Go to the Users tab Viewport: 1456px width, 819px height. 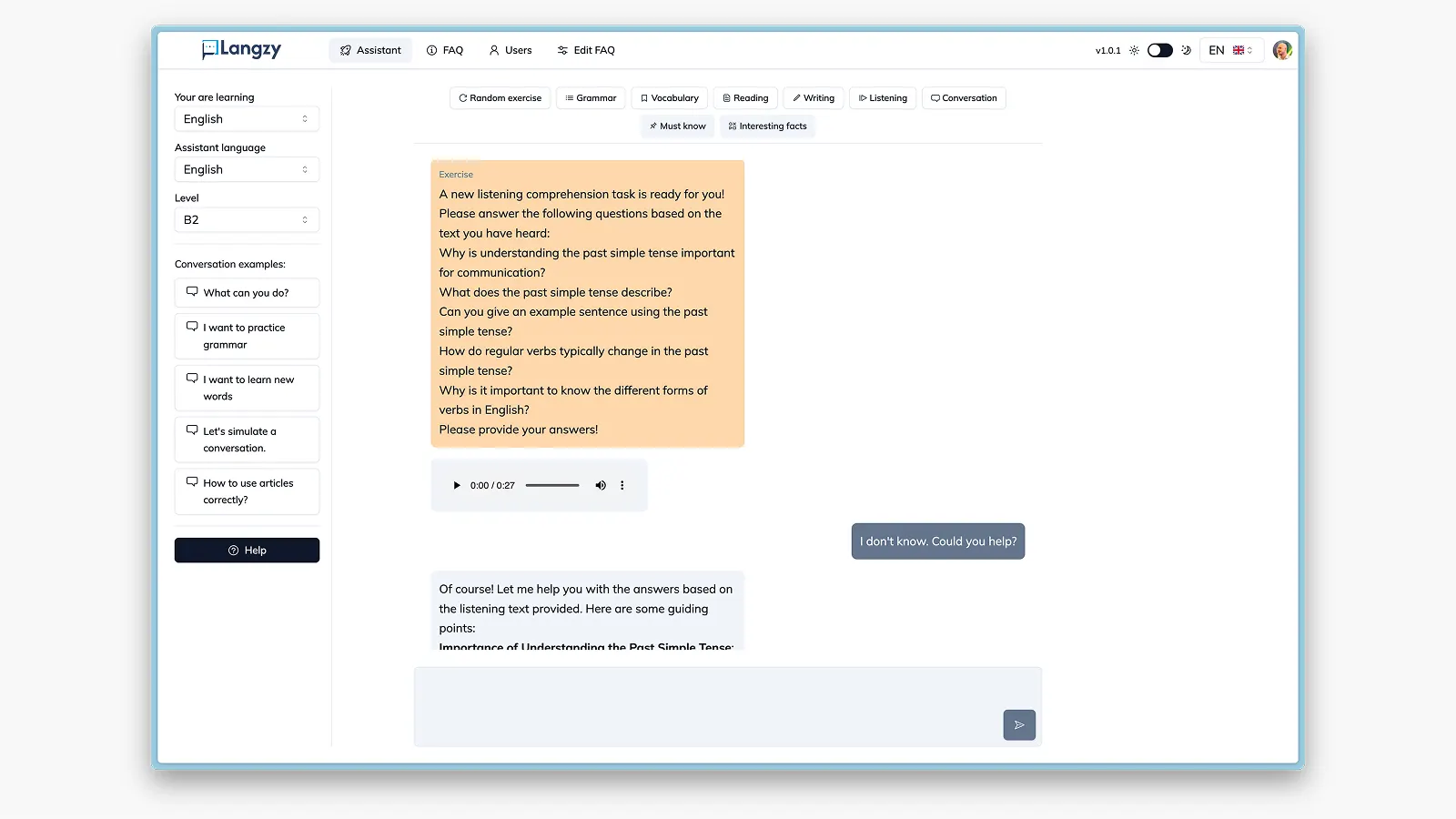pyautogui.click(x=511, y=50)
